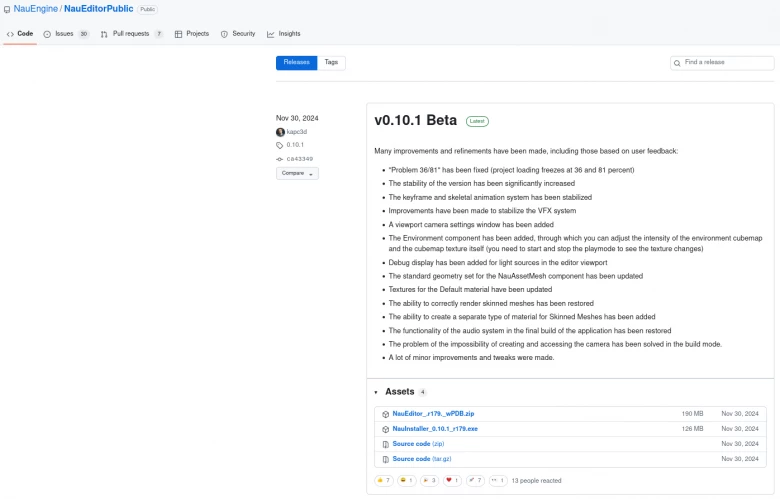780x499 pixels.
Task: Click file icon beside Source code (zip)
Action: (x=386, y=444)
